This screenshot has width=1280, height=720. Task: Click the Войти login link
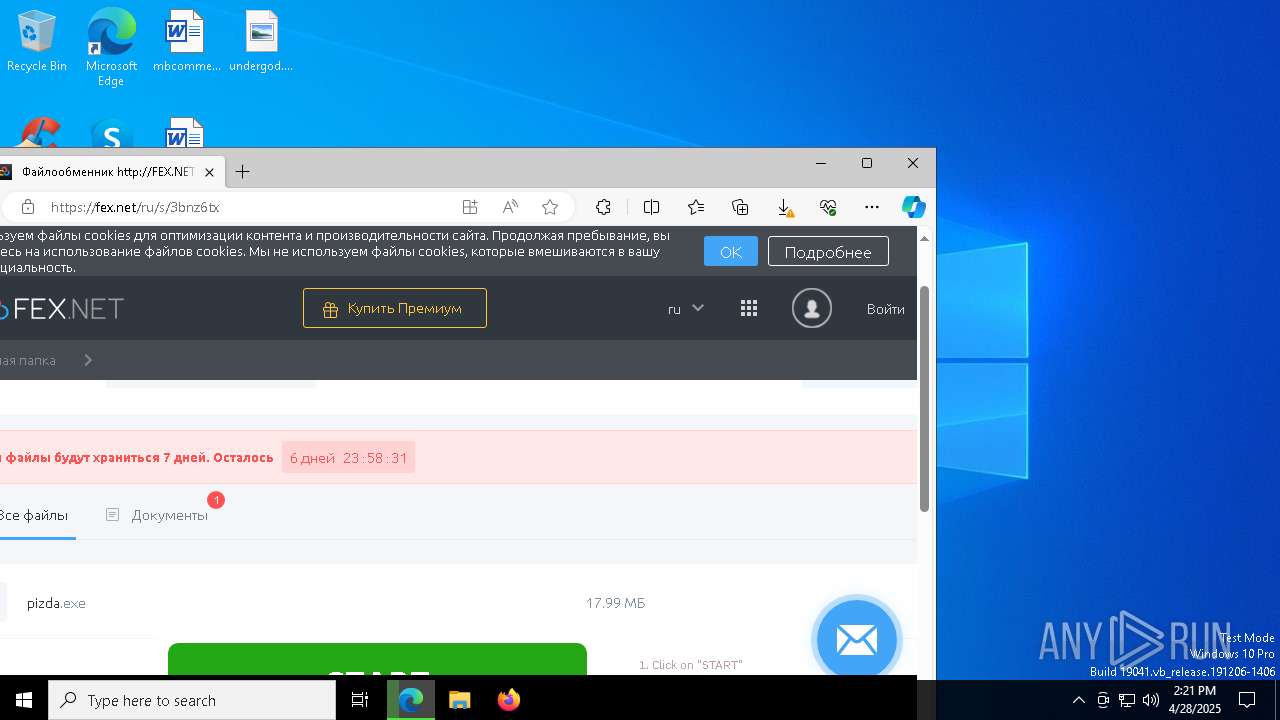tap(886, 309)
